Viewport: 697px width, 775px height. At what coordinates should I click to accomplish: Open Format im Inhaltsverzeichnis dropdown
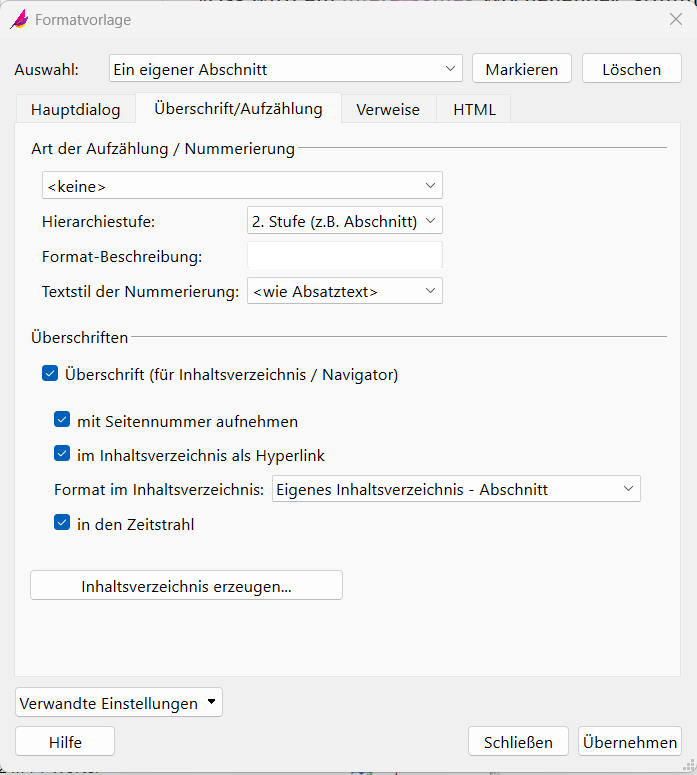coord(456,489)
